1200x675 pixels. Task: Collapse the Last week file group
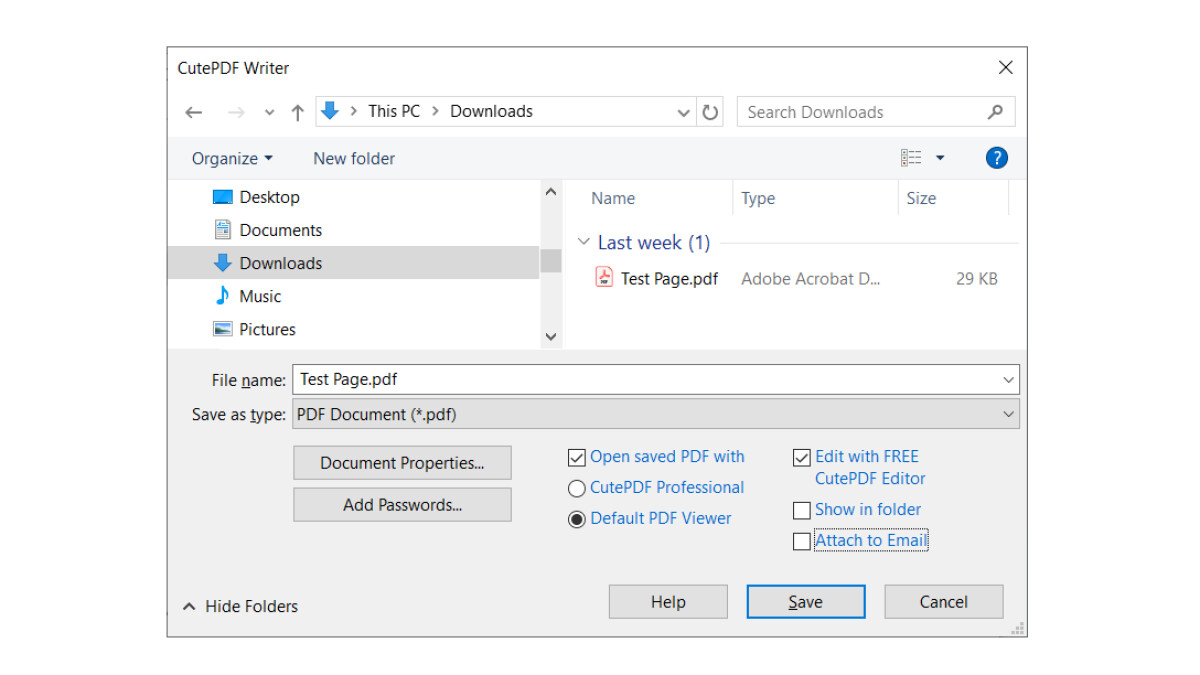tap(584, 242)
